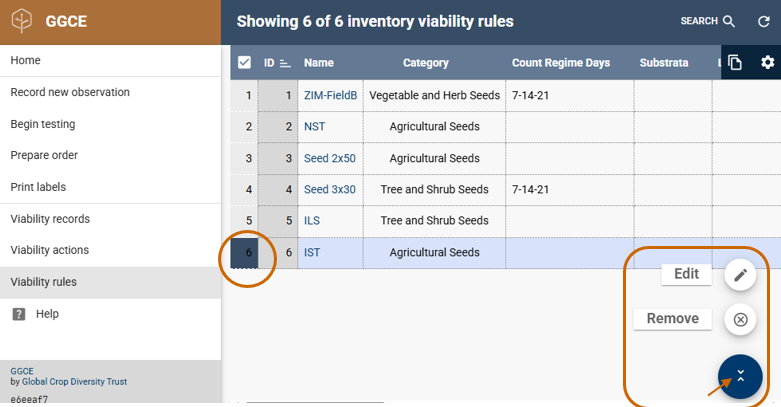Select row 6 via its row number cell

[x=245, y=253]
